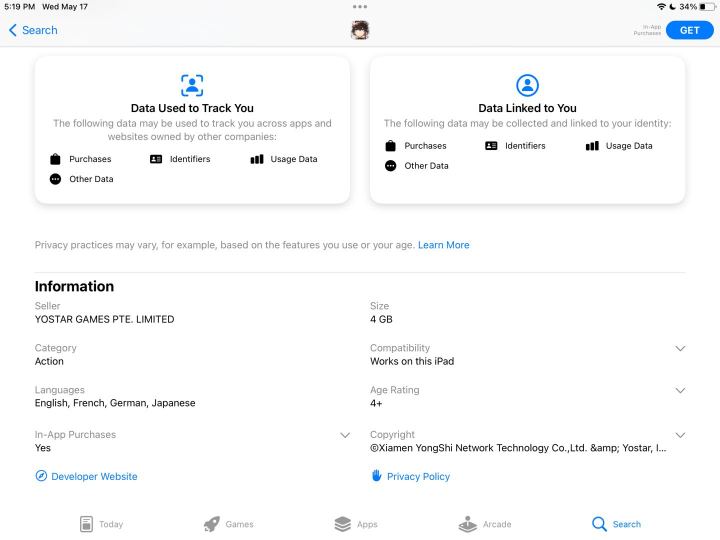Screen dimensions: 720x540
Task: Expand the In-App Purchases chevron
Action: tap(345, 435)
